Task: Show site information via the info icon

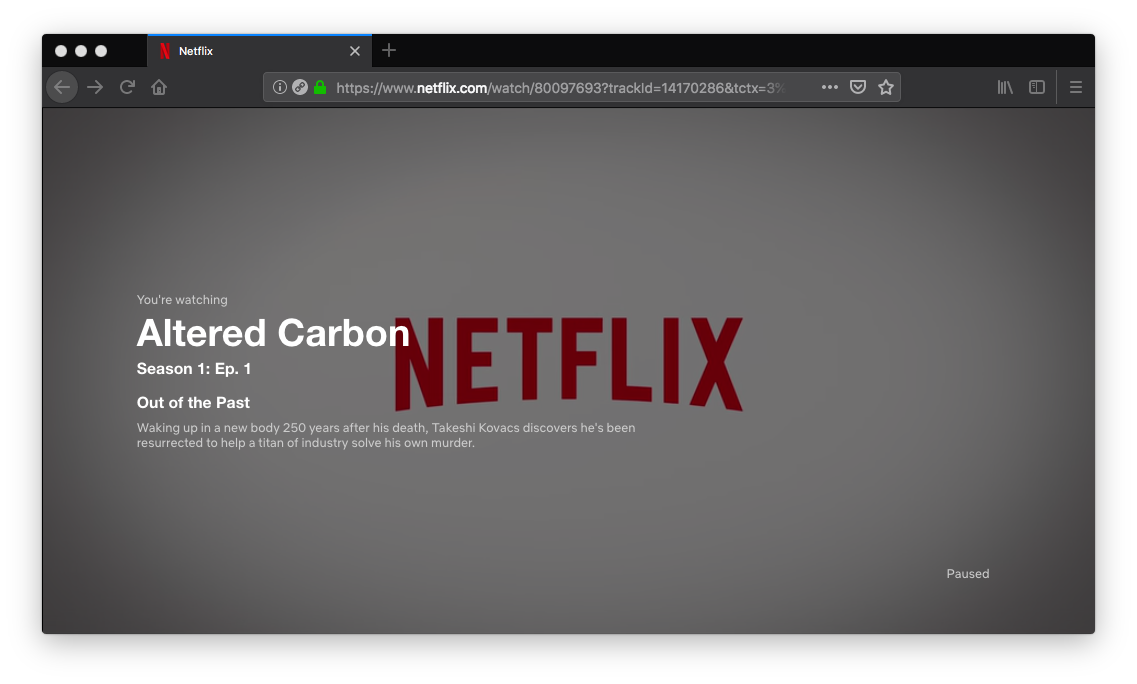Action: click(x=279, y=88)
